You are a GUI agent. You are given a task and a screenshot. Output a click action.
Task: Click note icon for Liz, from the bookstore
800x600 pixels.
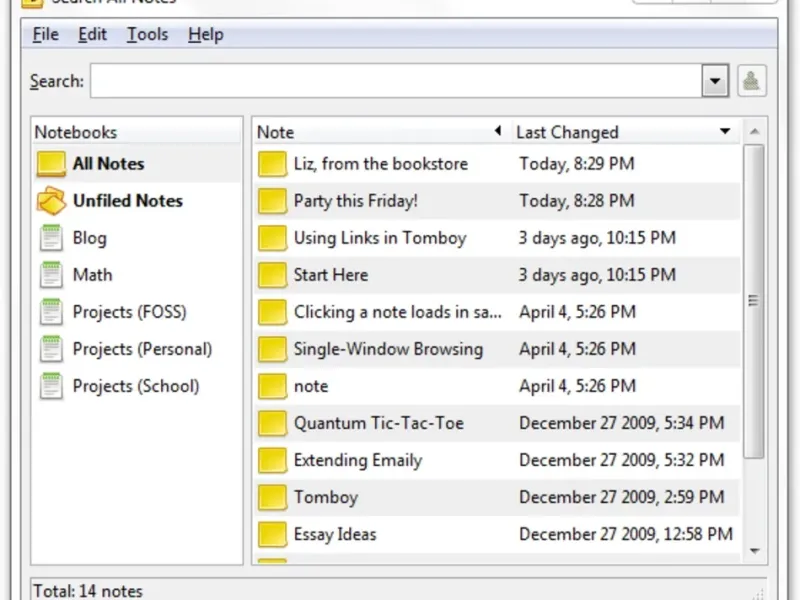coord(272,164)
